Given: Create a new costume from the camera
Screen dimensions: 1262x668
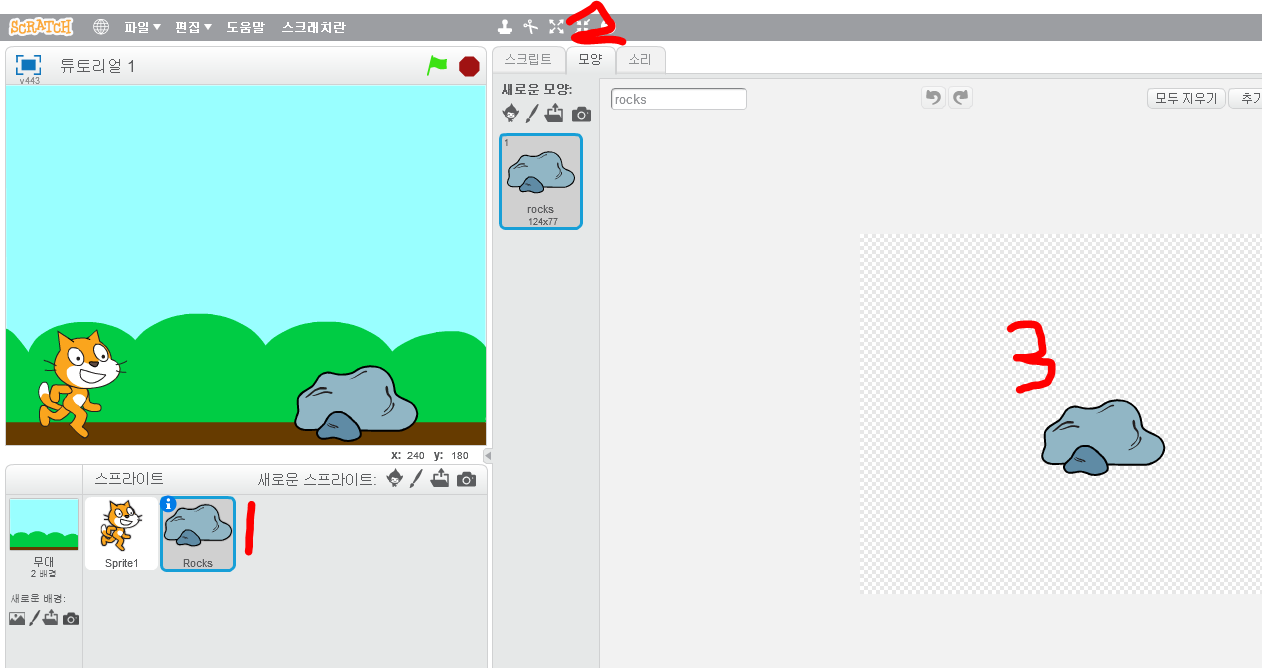Looking at the screenshot, I should click(581, 114).
